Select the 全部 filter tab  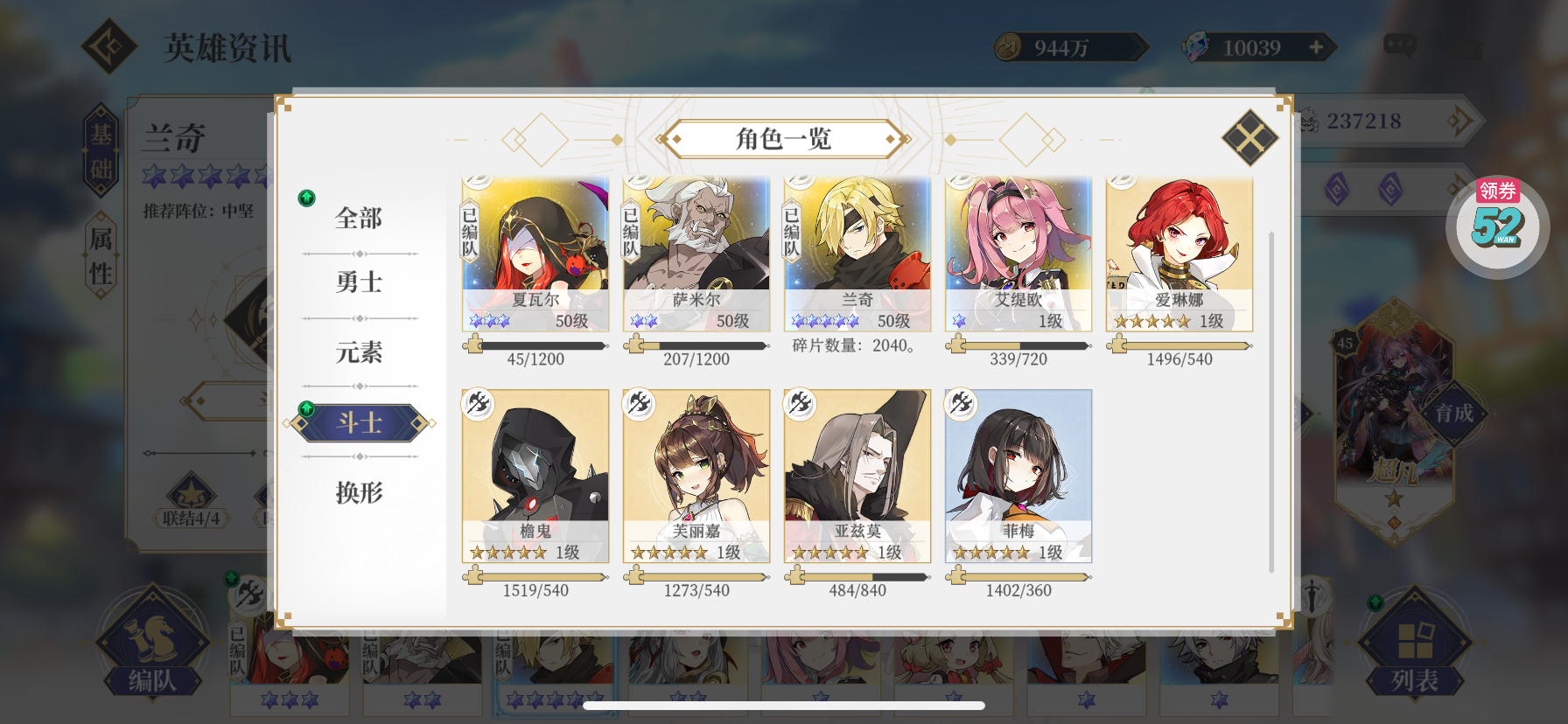[359, 218]
